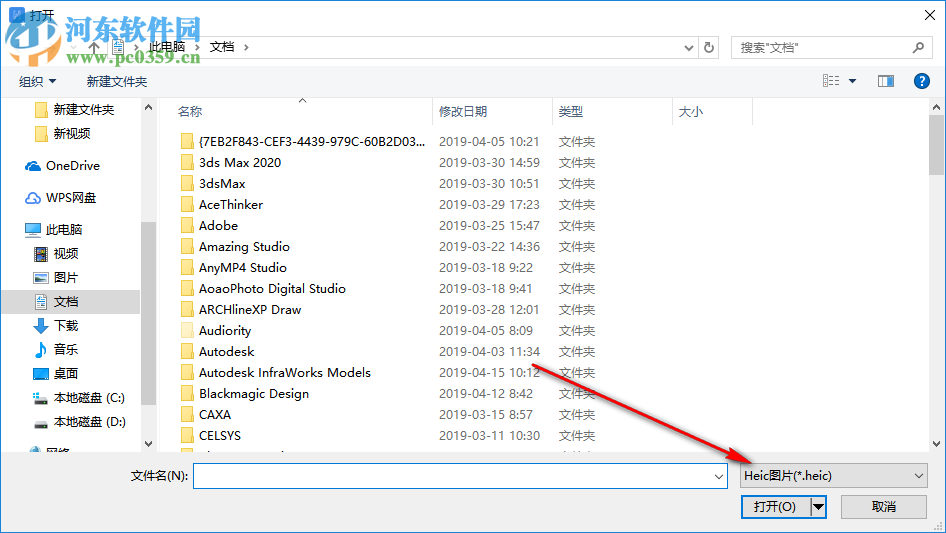
Task: Click folder icon of AceThinker
Action: click(188, 205)
